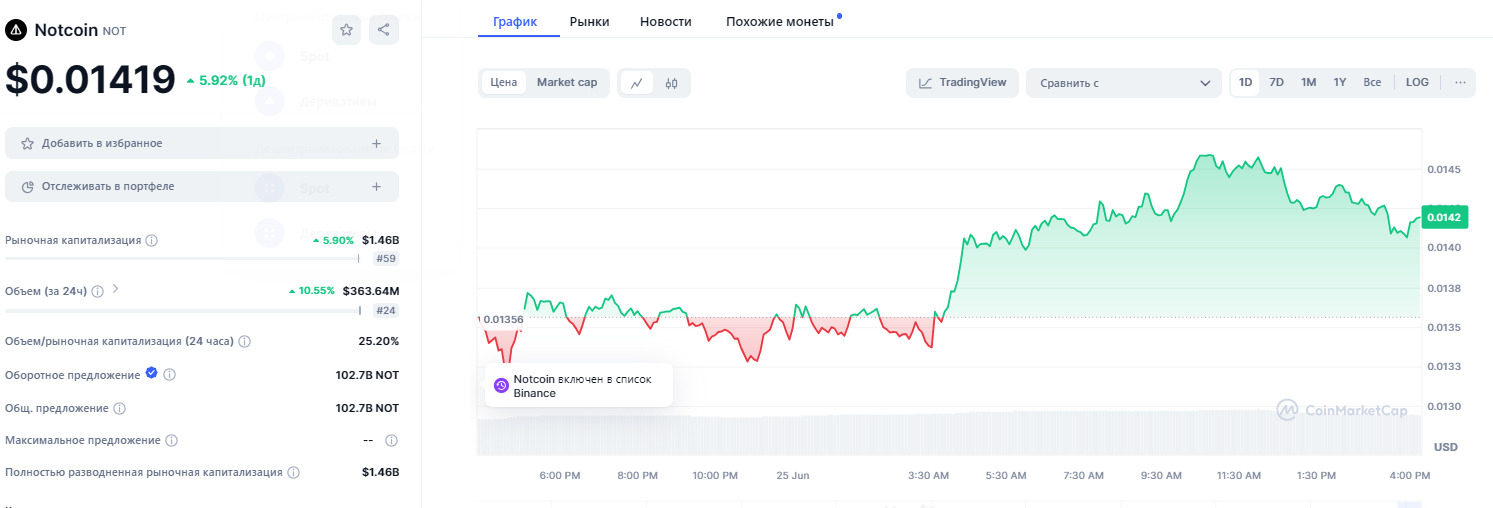Select the 7D time range
Image resolution: width=1493 pixels, height=508 pixels.
click(x=1276, y=83)
